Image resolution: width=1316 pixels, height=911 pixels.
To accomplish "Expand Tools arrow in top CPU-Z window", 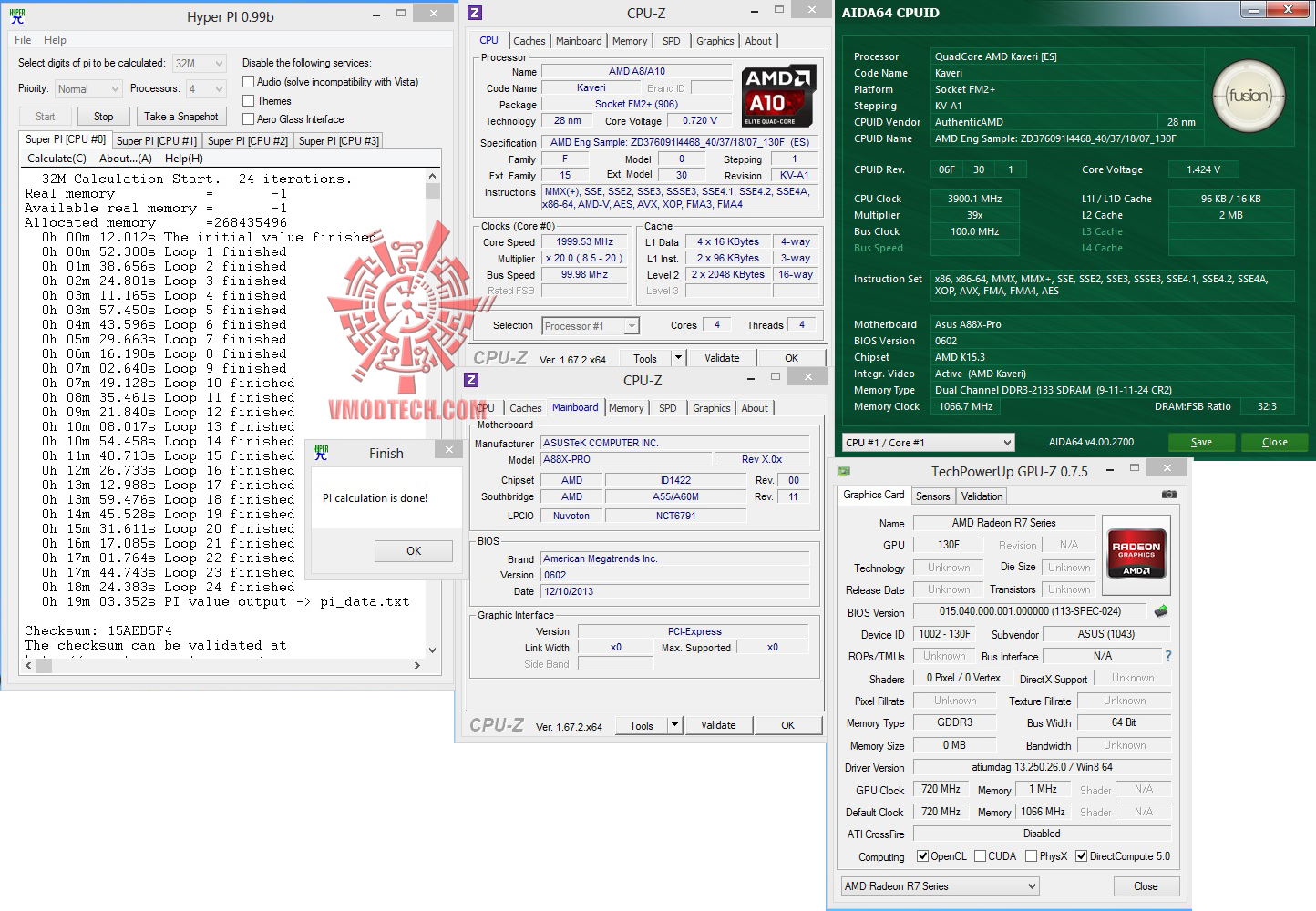I will point(677,358).
